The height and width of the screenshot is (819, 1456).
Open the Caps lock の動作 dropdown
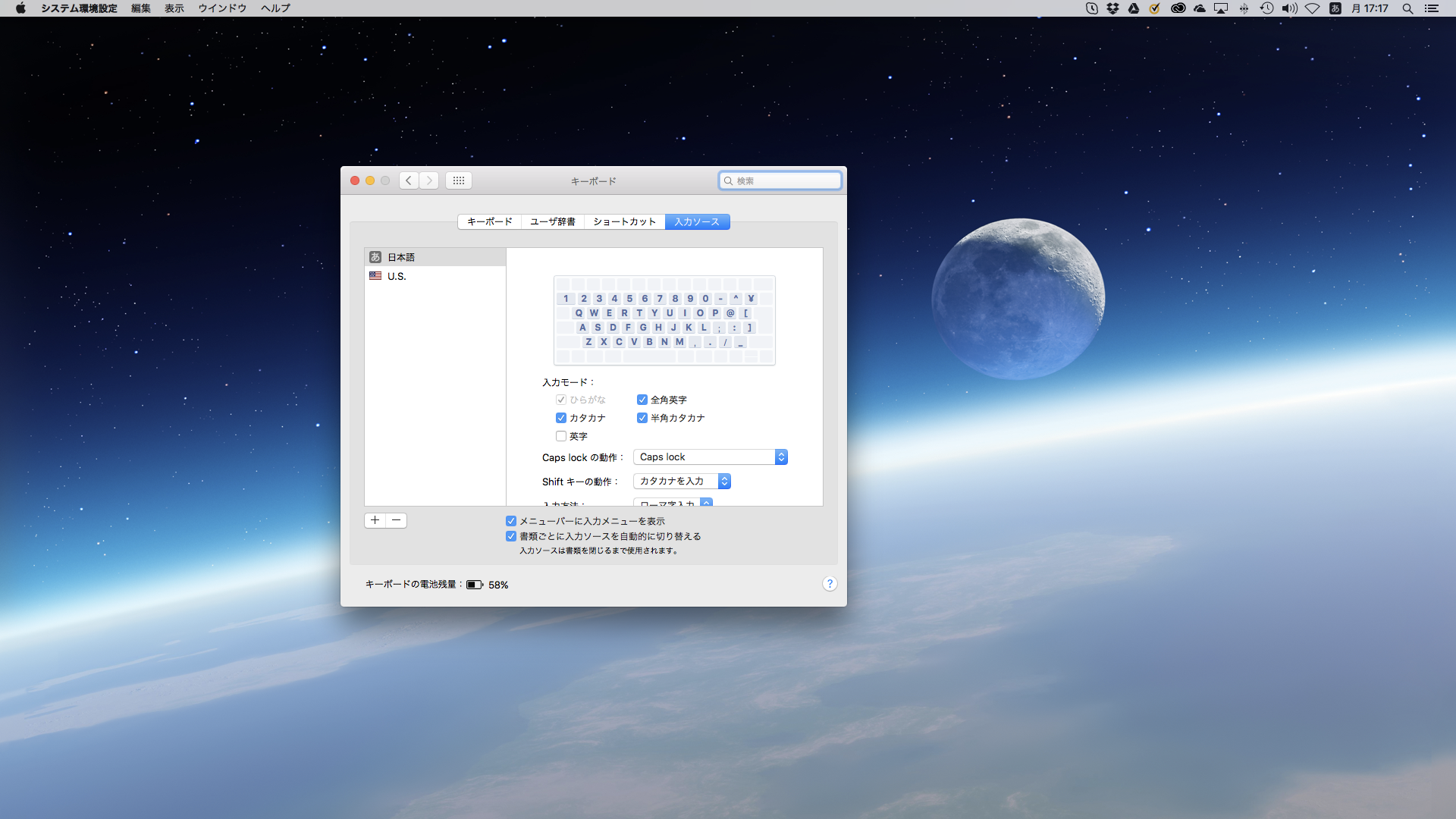pyautogui.click(x=711, y=457)
